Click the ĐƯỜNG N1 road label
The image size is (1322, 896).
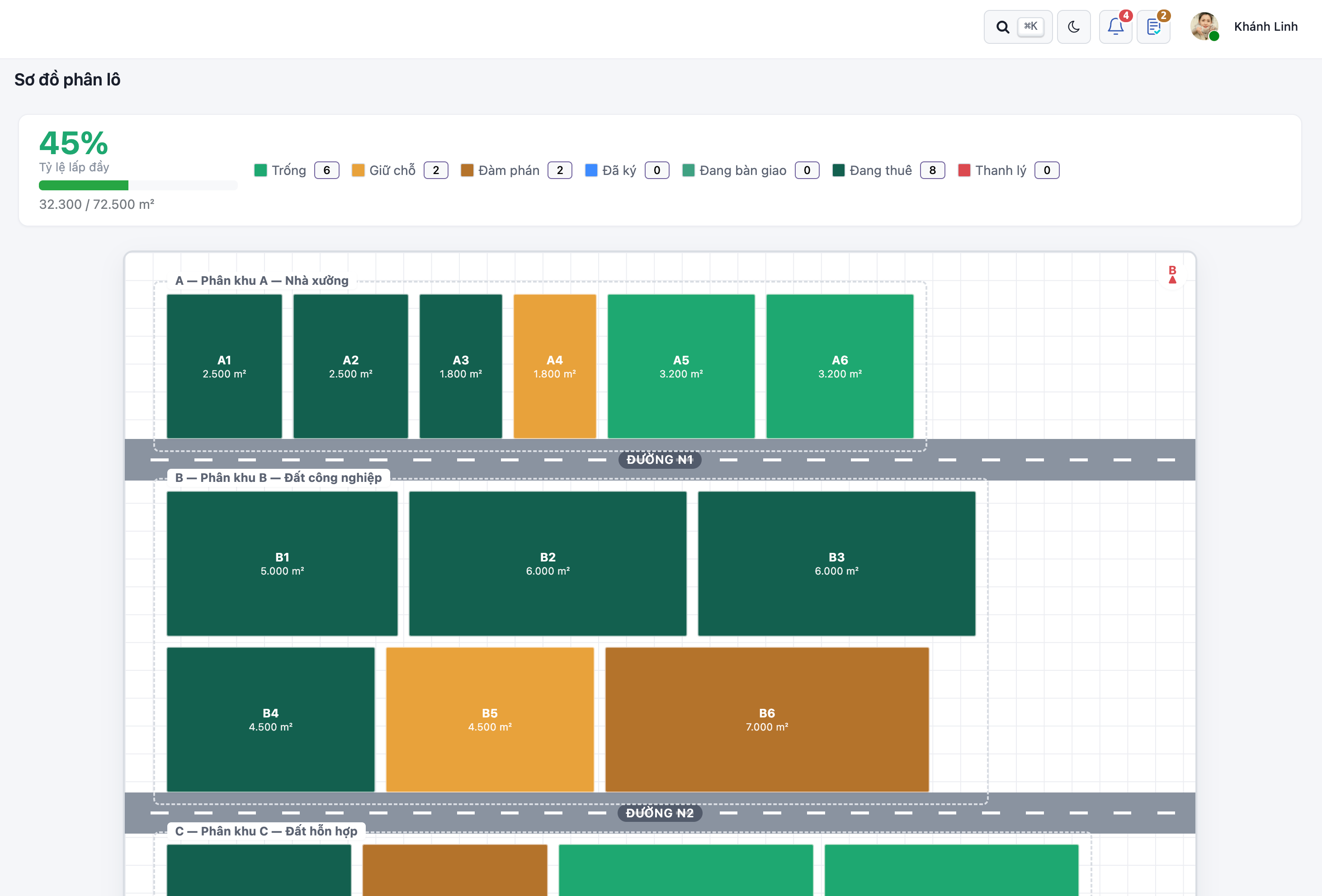(x=660, y=460)
